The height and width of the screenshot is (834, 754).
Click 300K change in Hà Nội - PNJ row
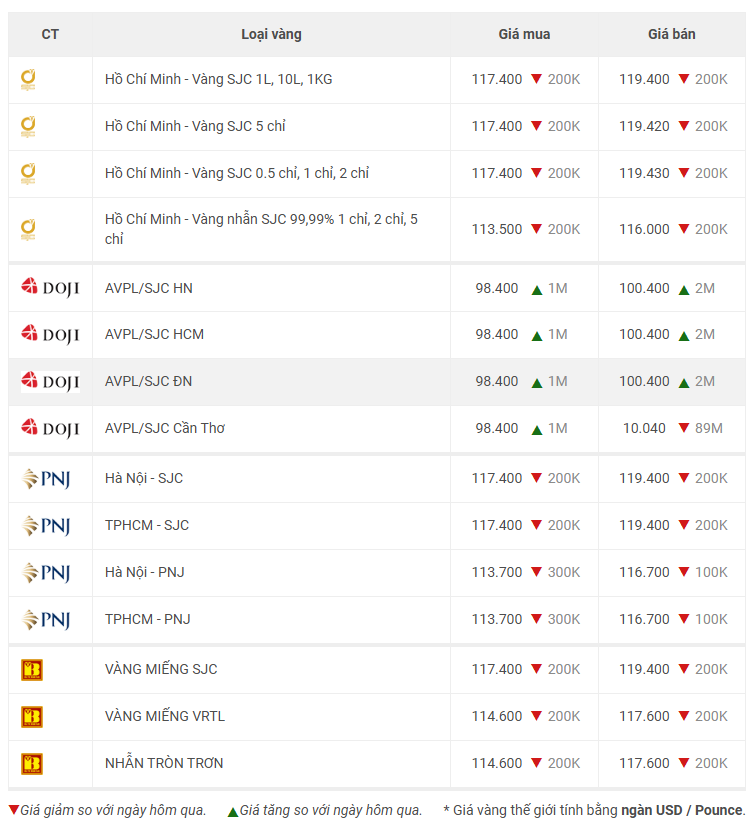[x=564, y=572]
